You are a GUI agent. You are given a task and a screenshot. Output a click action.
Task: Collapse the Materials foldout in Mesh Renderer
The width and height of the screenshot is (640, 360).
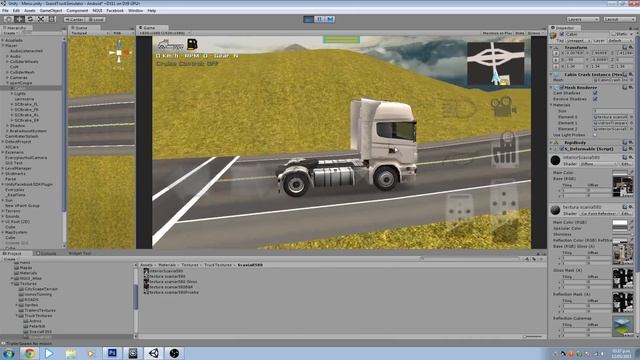[x=551, y=105]
